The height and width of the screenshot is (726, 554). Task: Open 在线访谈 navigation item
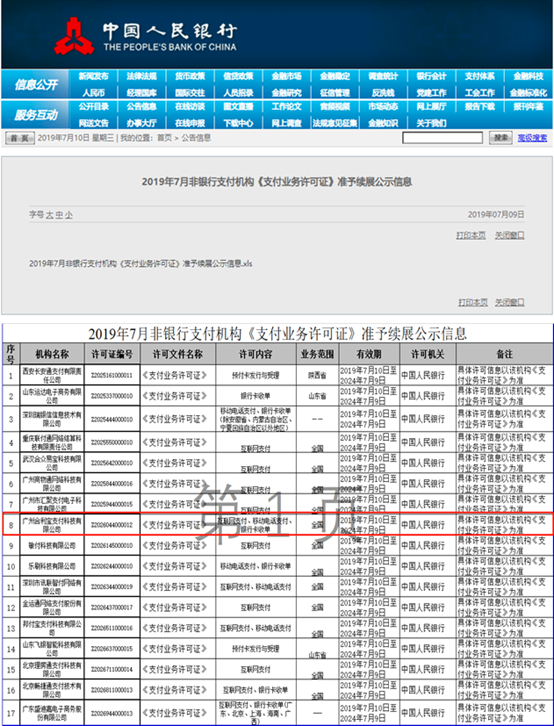[x=190, y=106]
